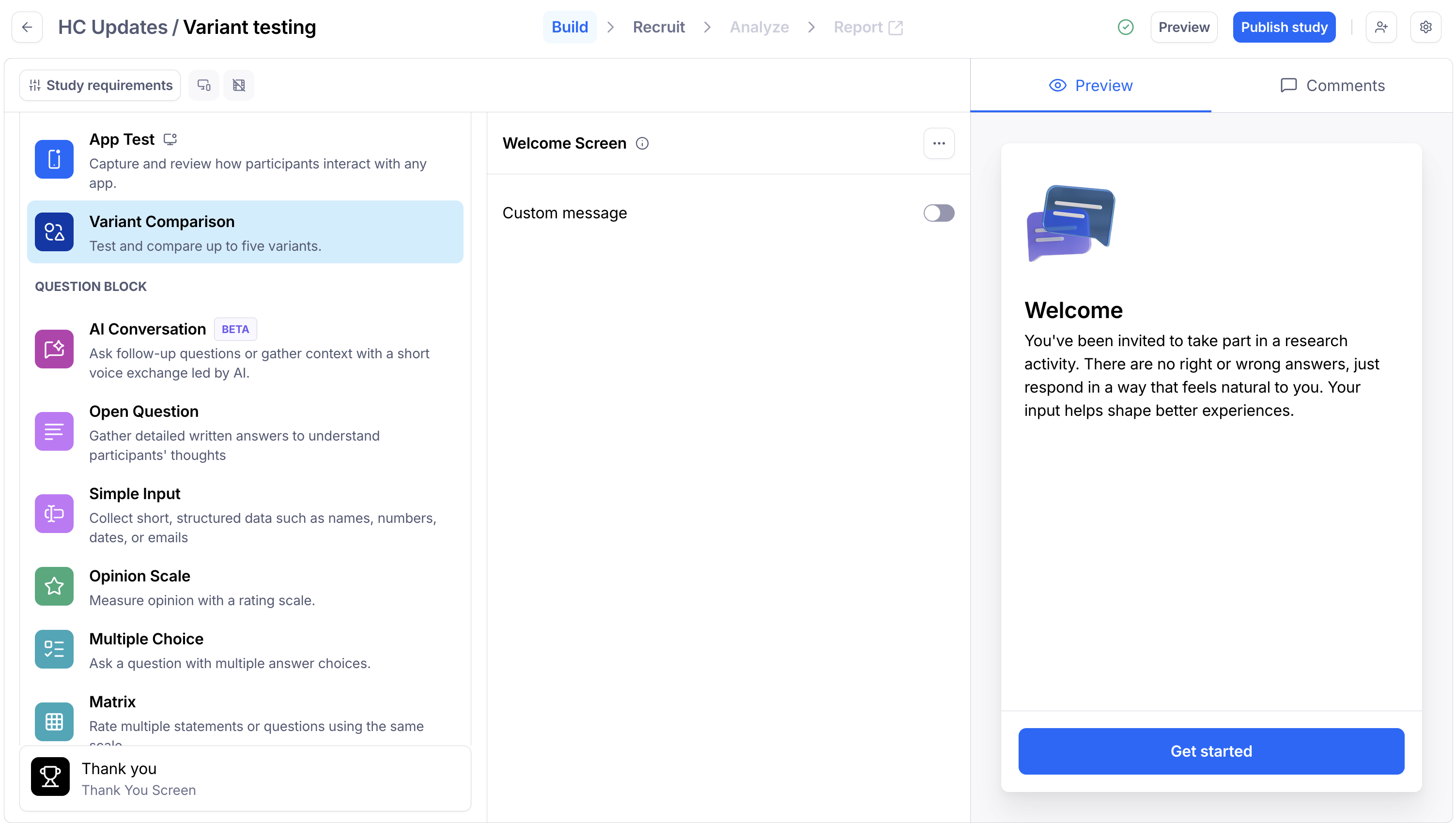Switch to the Preview panel tab

[x=1091, y=85]
